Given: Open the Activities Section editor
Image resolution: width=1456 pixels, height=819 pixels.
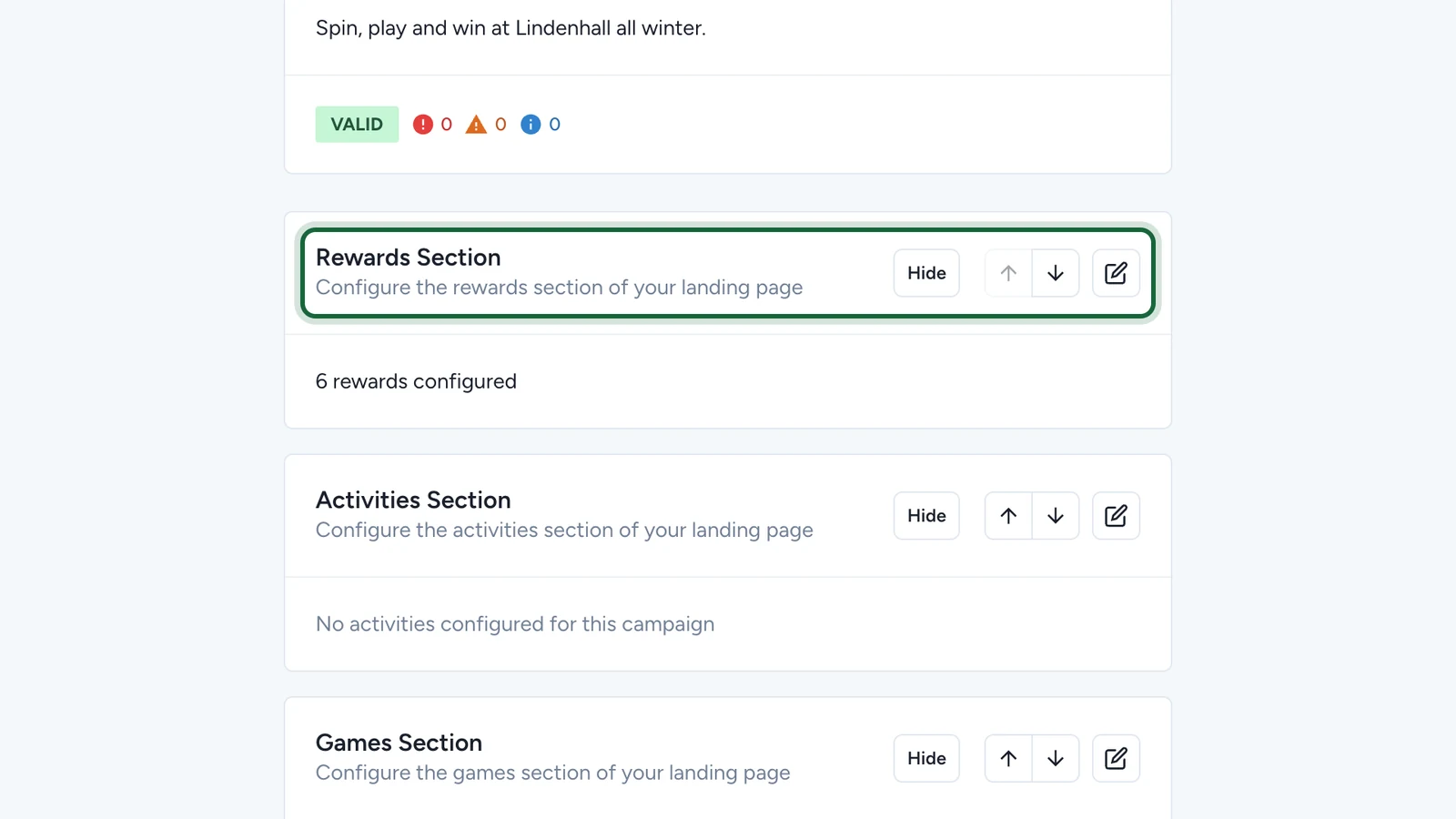Looking at the screenshot, I should [x=1116, y=516].
